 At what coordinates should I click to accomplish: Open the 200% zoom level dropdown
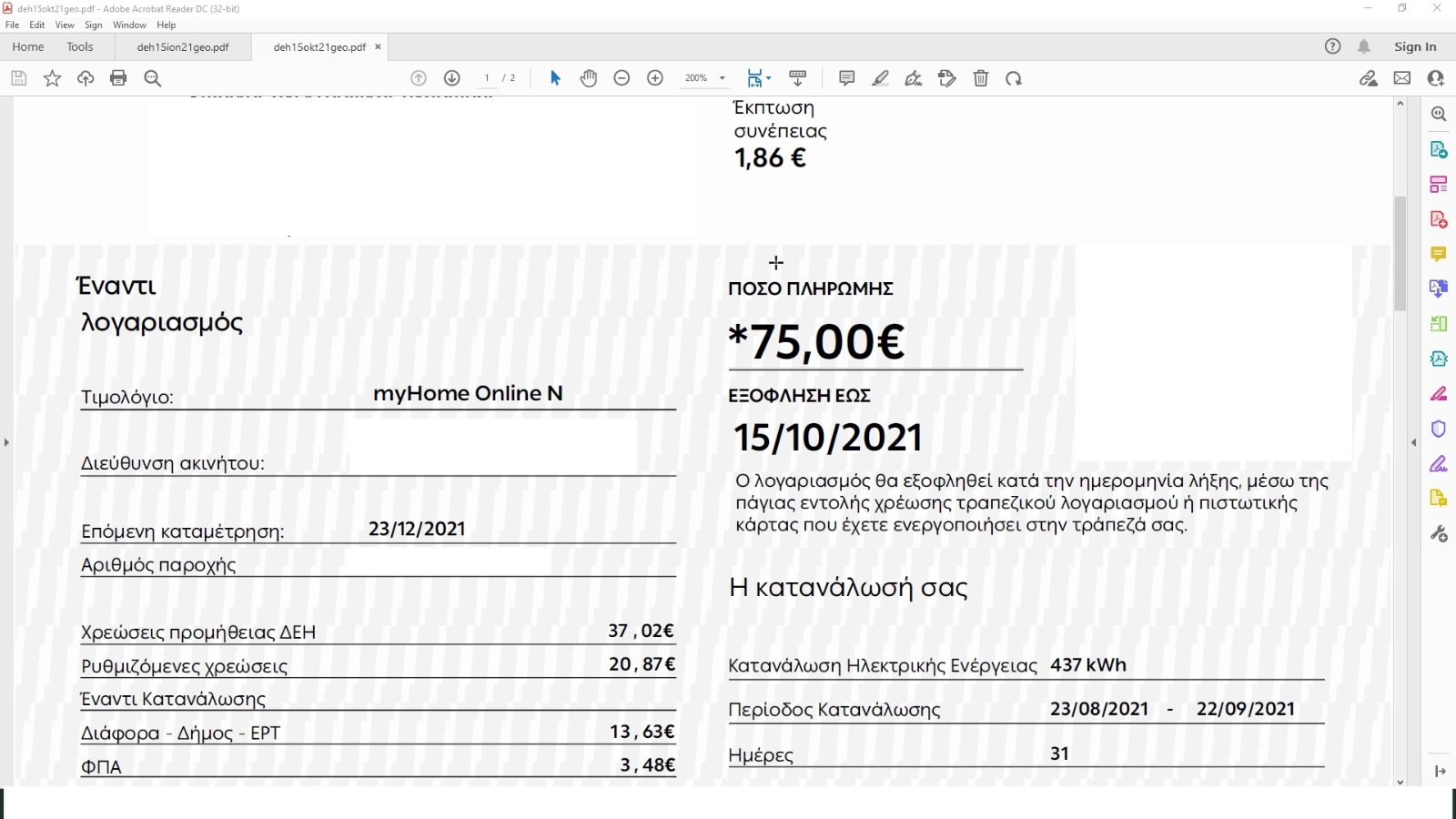706,78
